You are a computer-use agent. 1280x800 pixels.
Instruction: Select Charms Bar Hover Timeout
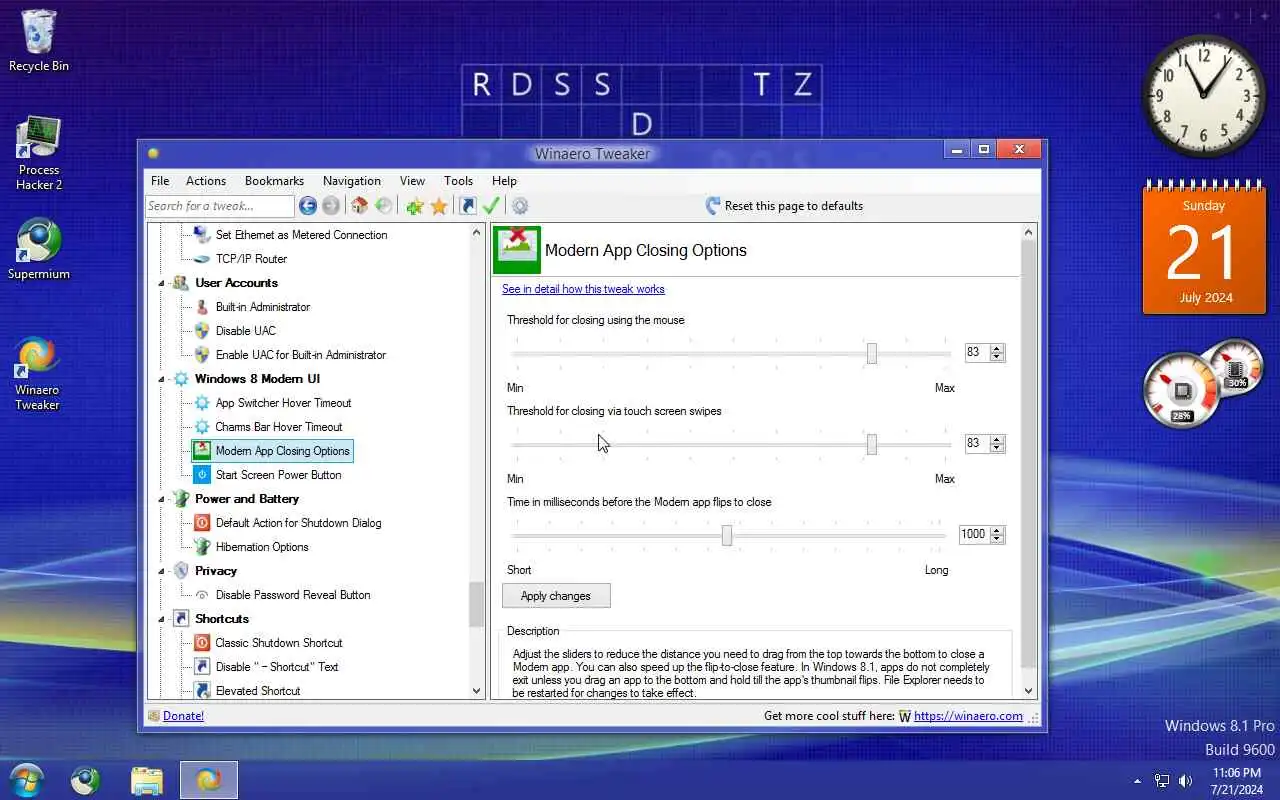(x=279, y=427)
